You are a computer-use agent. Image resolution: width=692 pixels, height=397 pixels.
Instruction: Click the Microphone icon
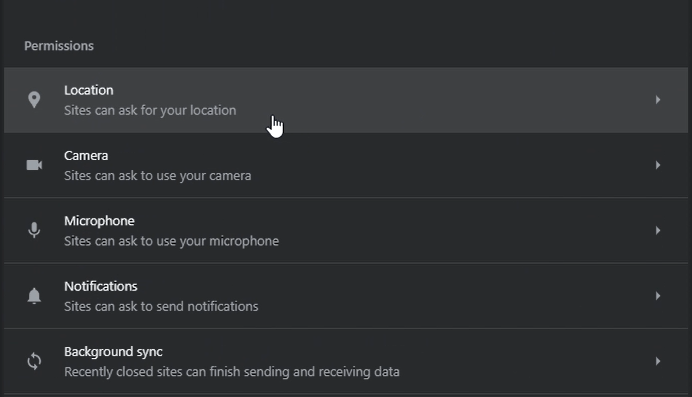tap(34, 230)
